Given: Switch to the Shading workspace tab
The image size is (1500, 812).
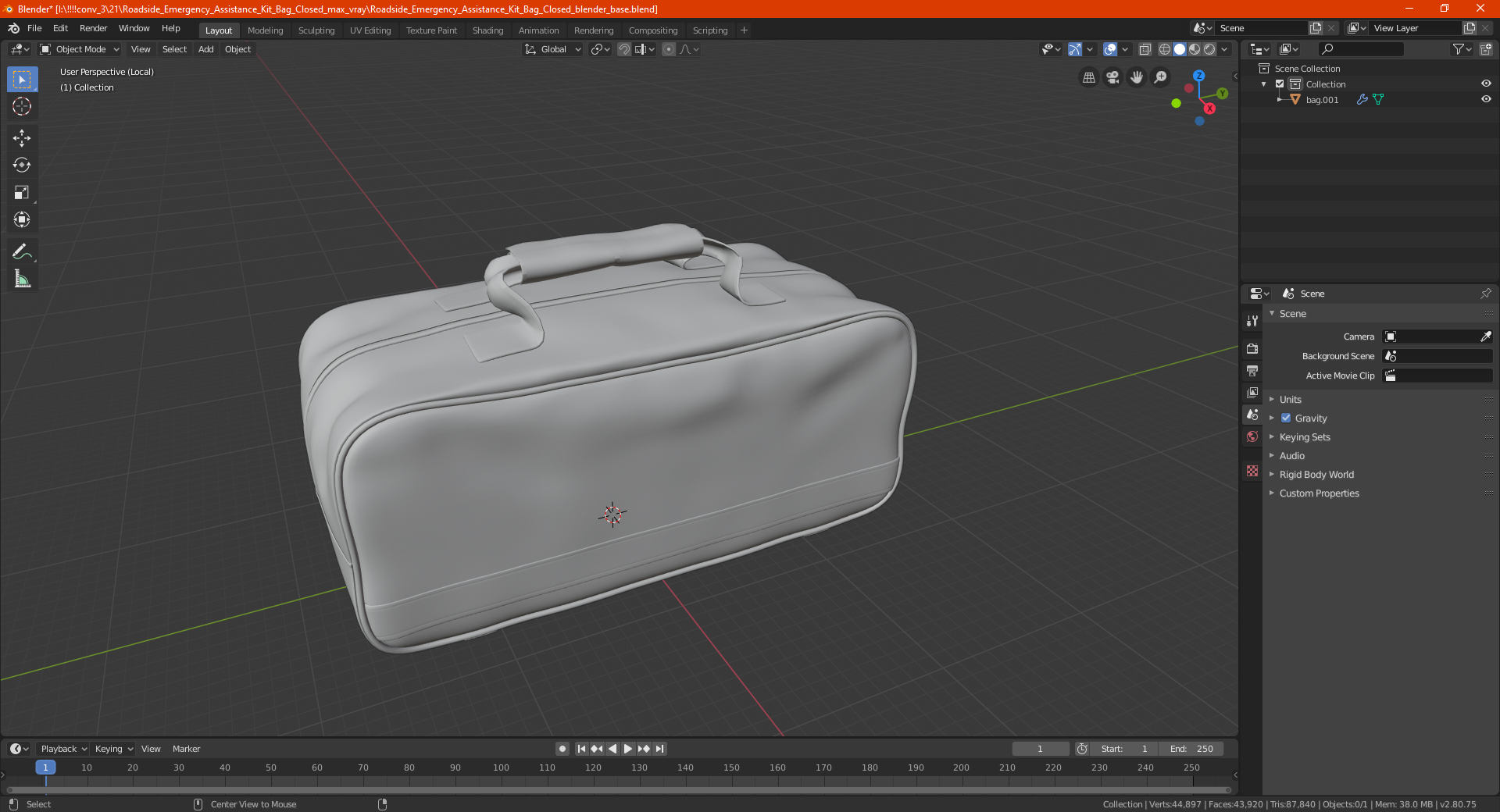Looking at the screenshot, I should [487, 30].
